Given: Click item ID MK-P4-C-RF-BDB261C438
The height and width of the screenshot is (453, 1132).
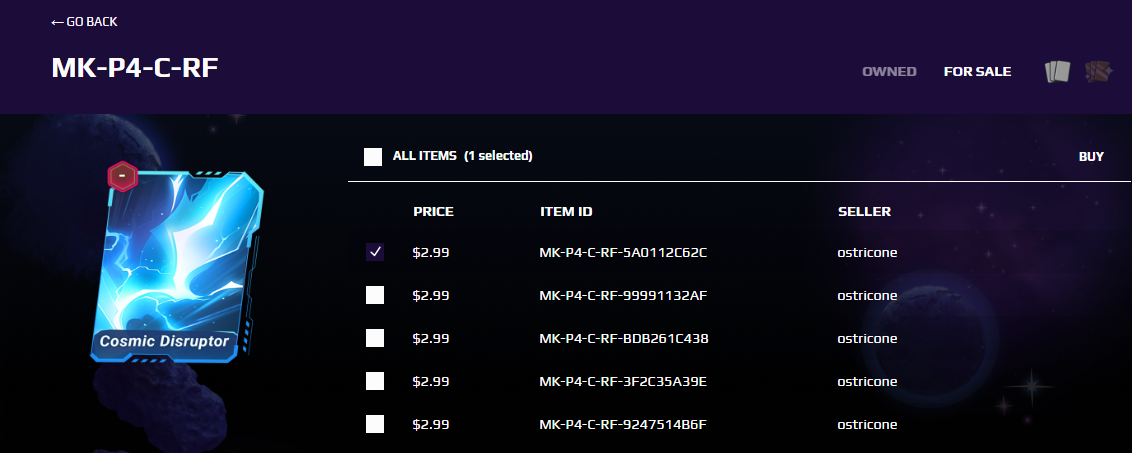Looking at the screenshot, I should coord(624,338).
